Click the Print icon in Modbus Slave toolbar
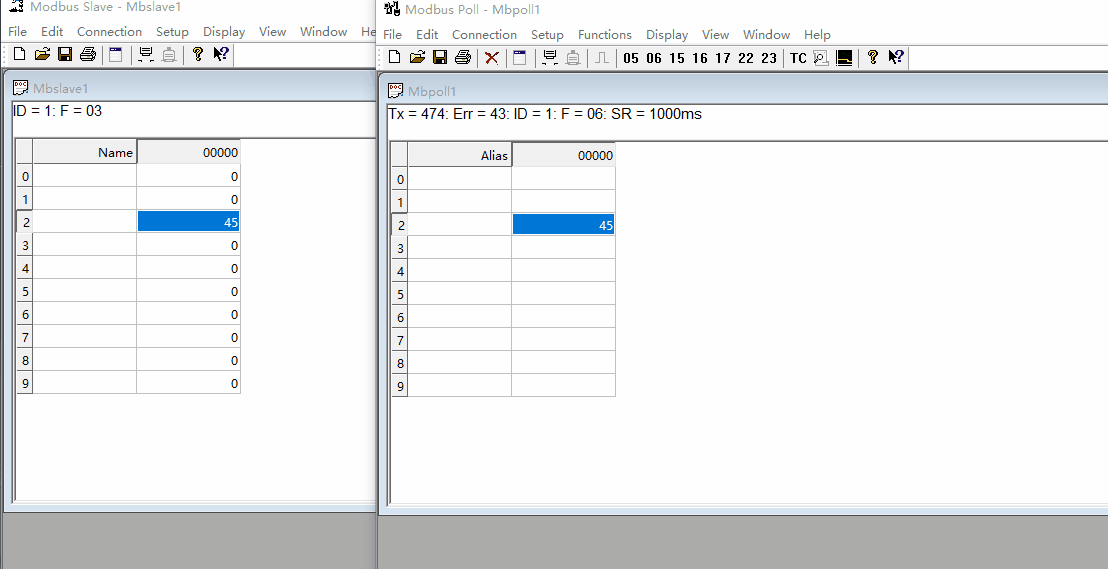The image size is (1108, 569). pos(88,54)
